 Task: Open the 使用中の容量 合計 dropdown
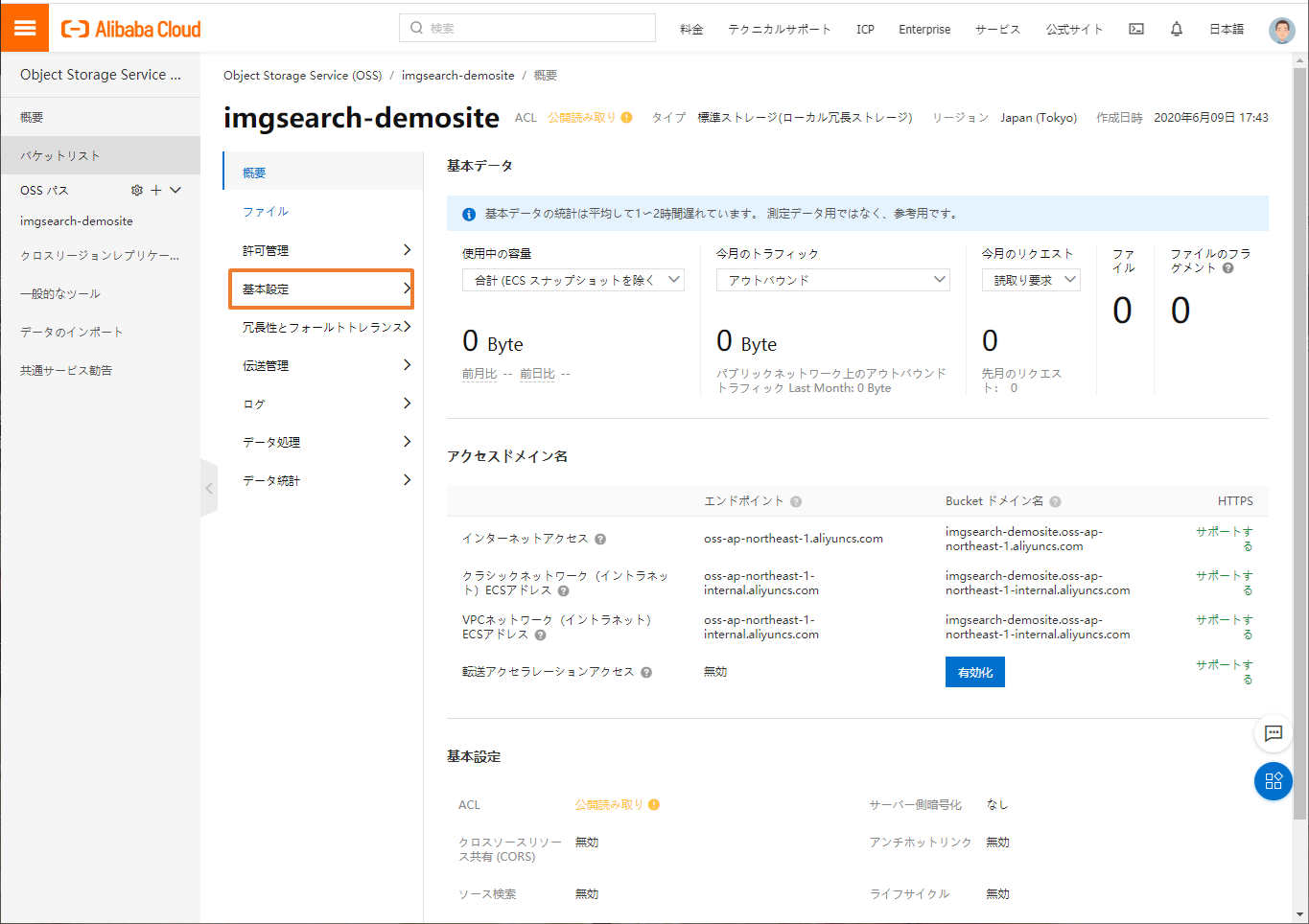pos(573,280)
